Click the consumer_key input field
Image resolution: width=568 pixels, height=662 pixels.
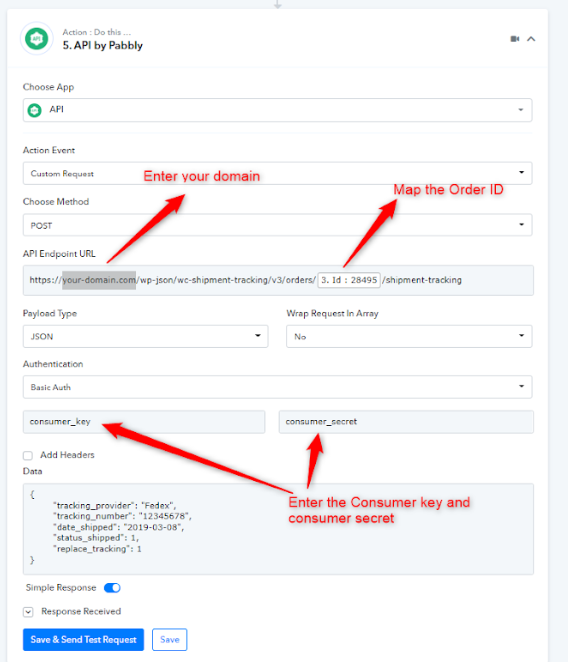click(144, 422)
